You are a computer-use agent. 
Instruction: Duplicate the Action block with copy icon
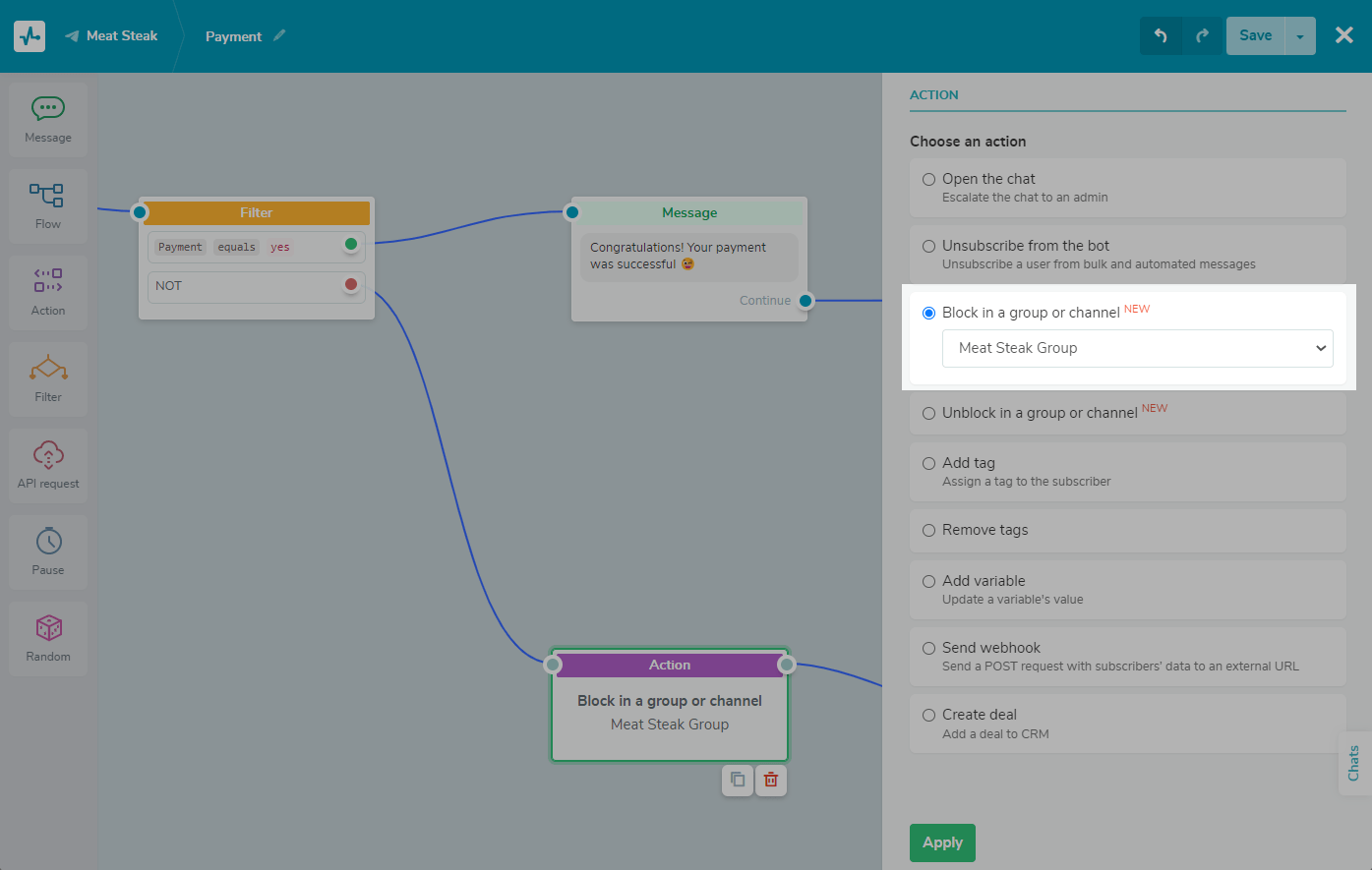pos(738,780)
